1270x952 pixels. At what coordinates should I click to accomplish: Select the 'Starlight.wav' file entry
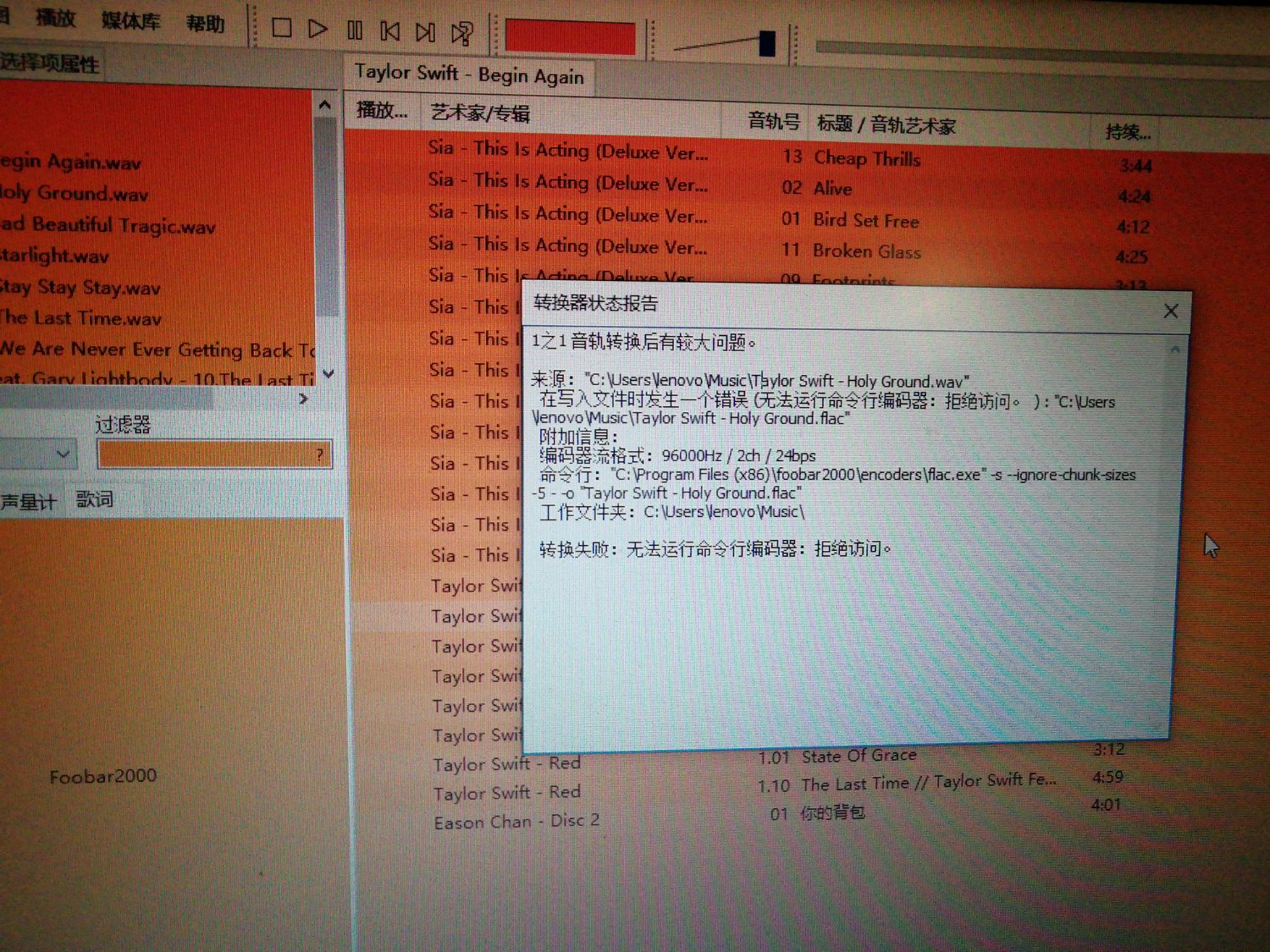(x=54, y=256)
